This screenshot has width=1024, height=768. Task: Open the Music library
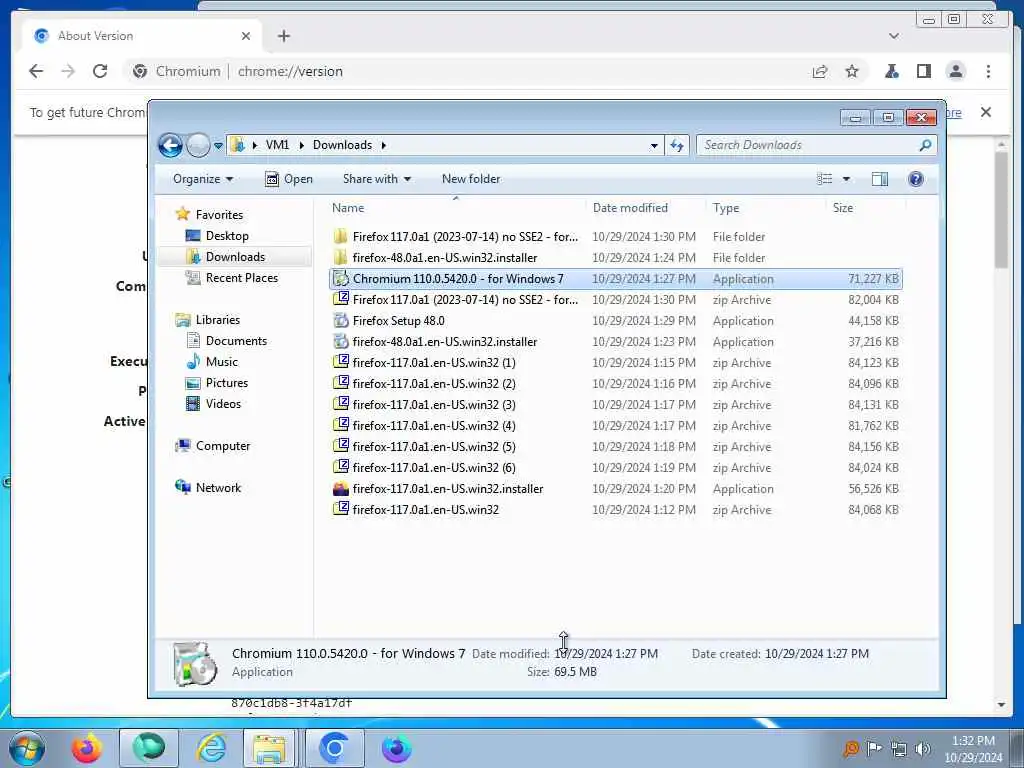(221, 361)
